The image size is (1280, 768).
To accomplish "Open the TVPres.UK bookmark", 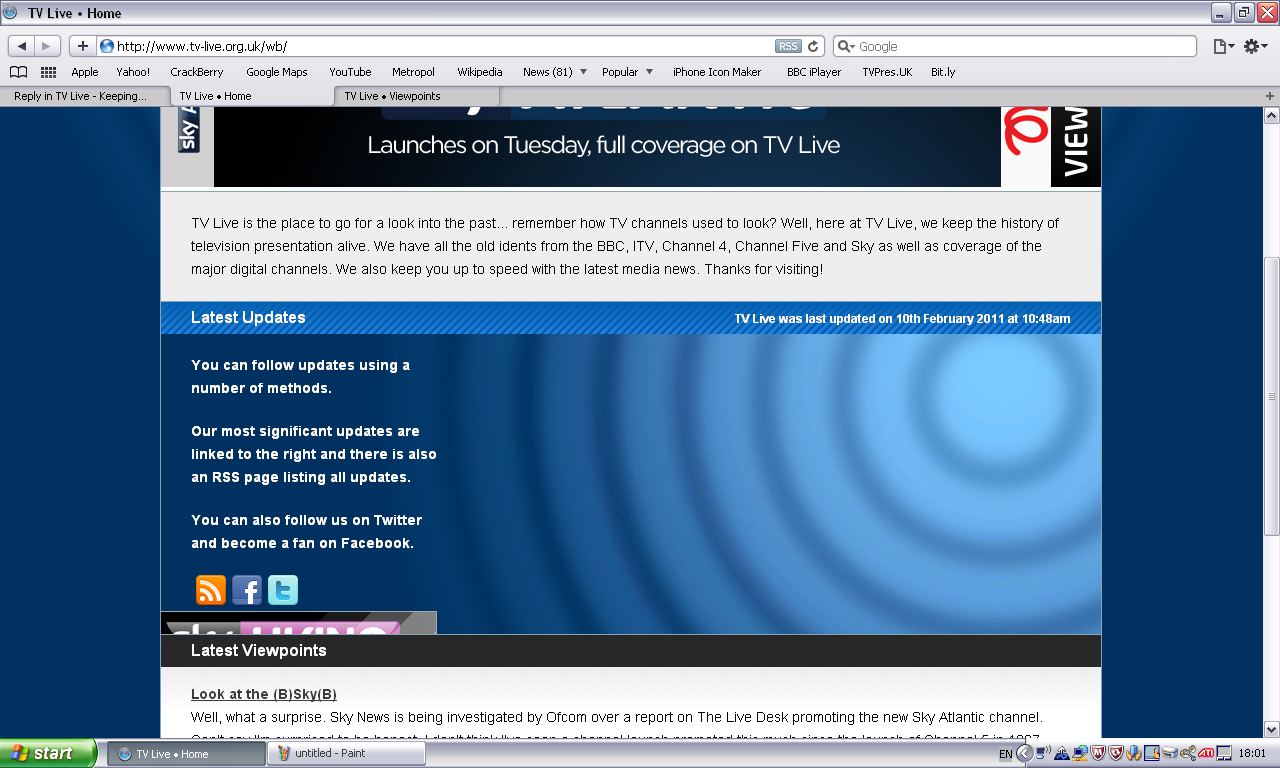I will coord(887,72).
